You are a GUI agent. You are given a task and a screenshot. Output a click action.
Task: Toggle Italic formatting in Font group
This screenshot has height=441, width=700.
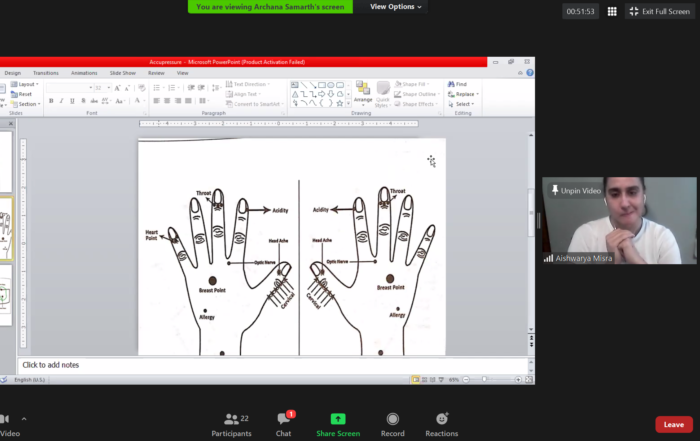pos(61,101)
